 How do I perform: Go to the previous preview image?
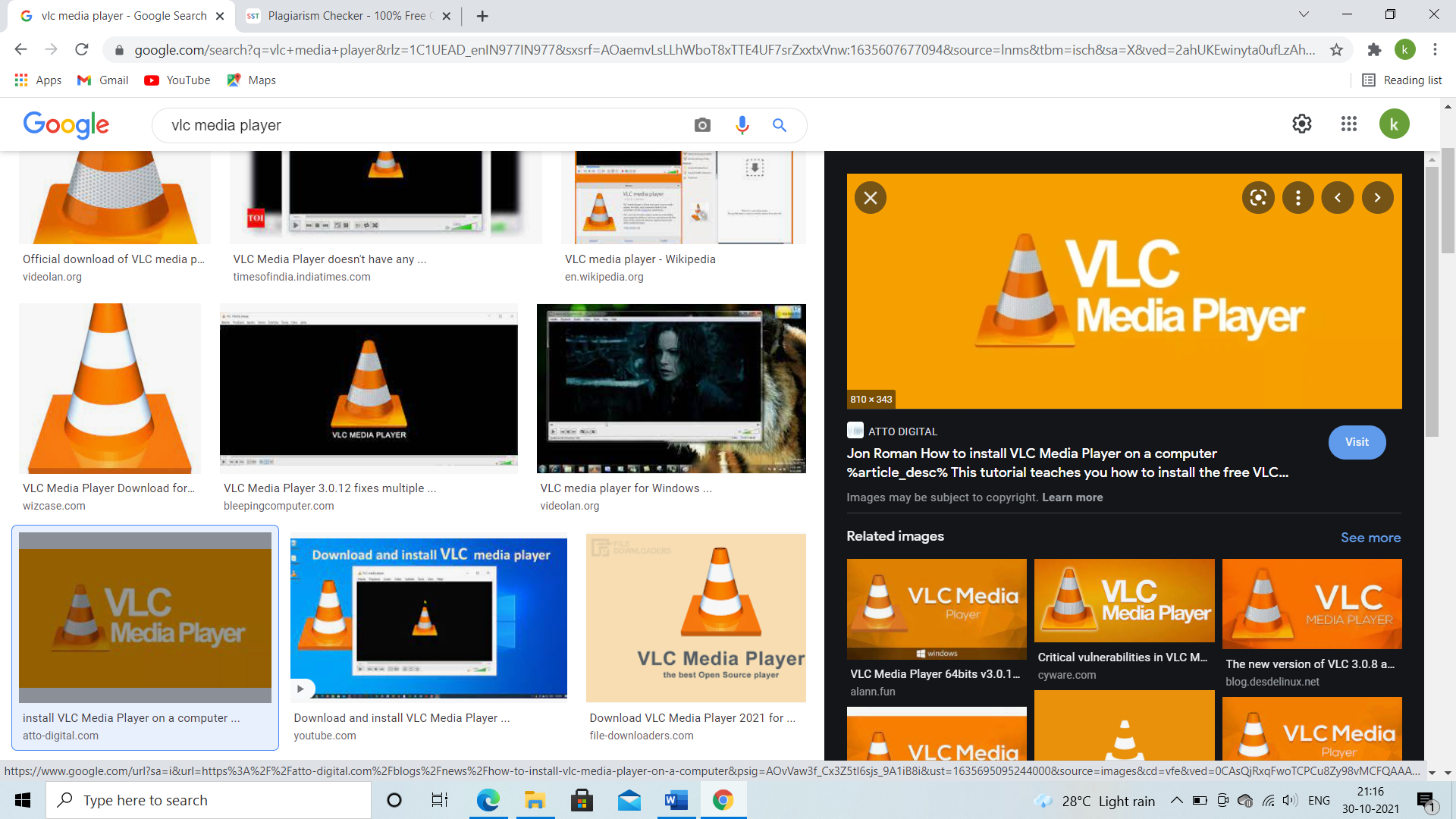pyautogui.click(x=1338, y=198)
